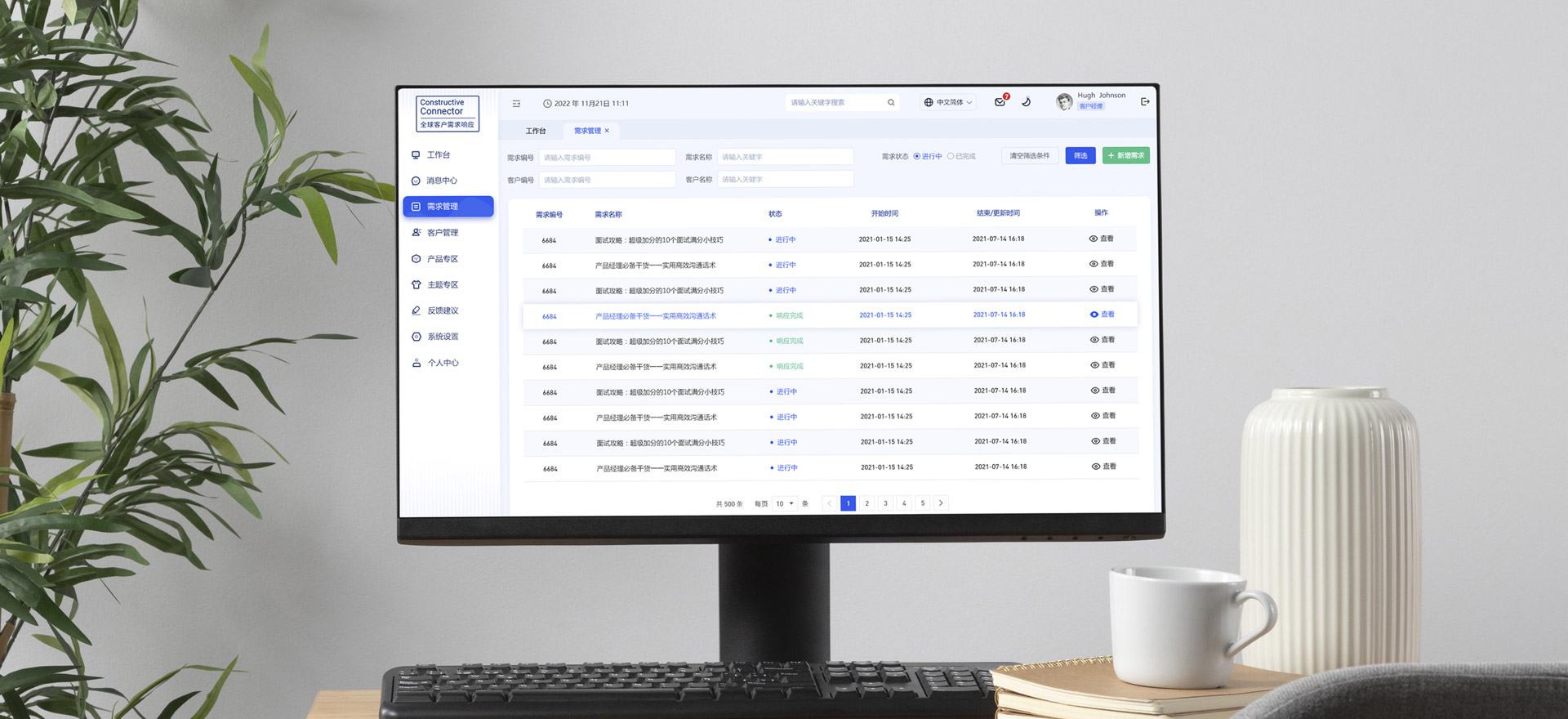The width and height of the screenshot is (1568, 719).
Task: Go to page 3 in pagination
Action: 885,503
